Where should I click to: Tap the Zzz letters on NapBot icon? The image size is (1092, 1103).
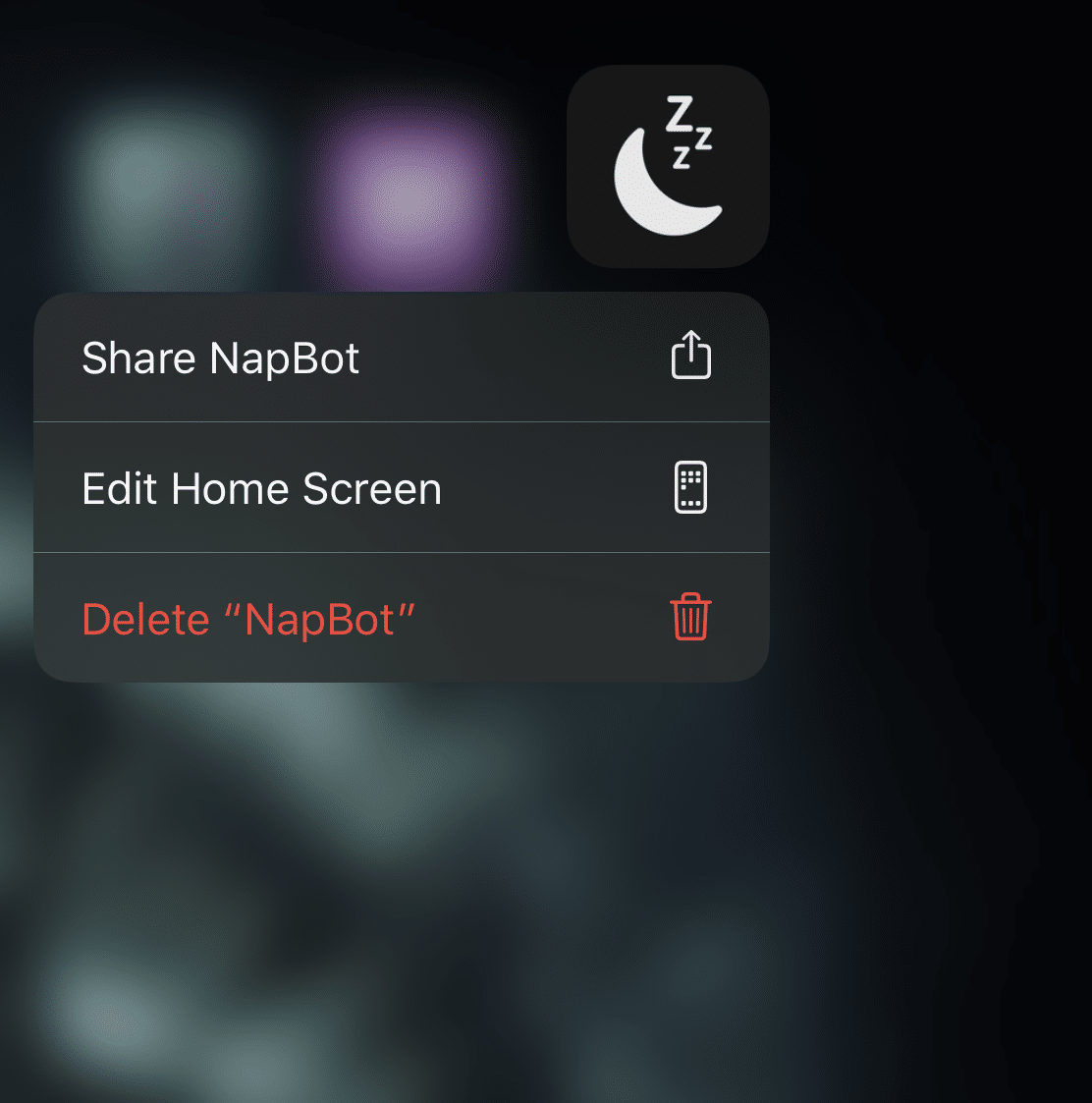[x=689, y=133]
